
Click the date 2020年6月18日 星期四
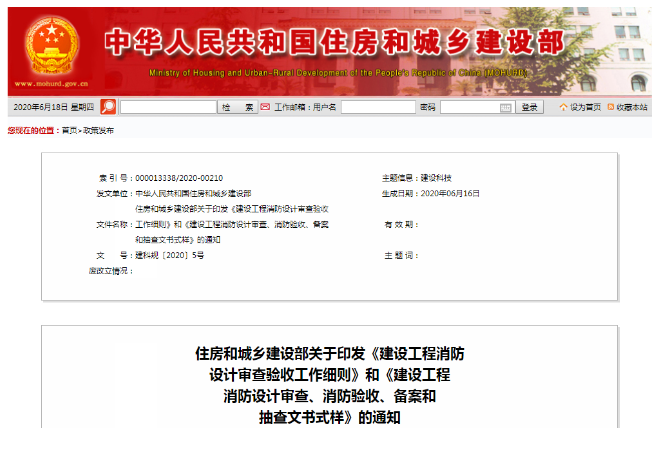(x=53, y=107)
